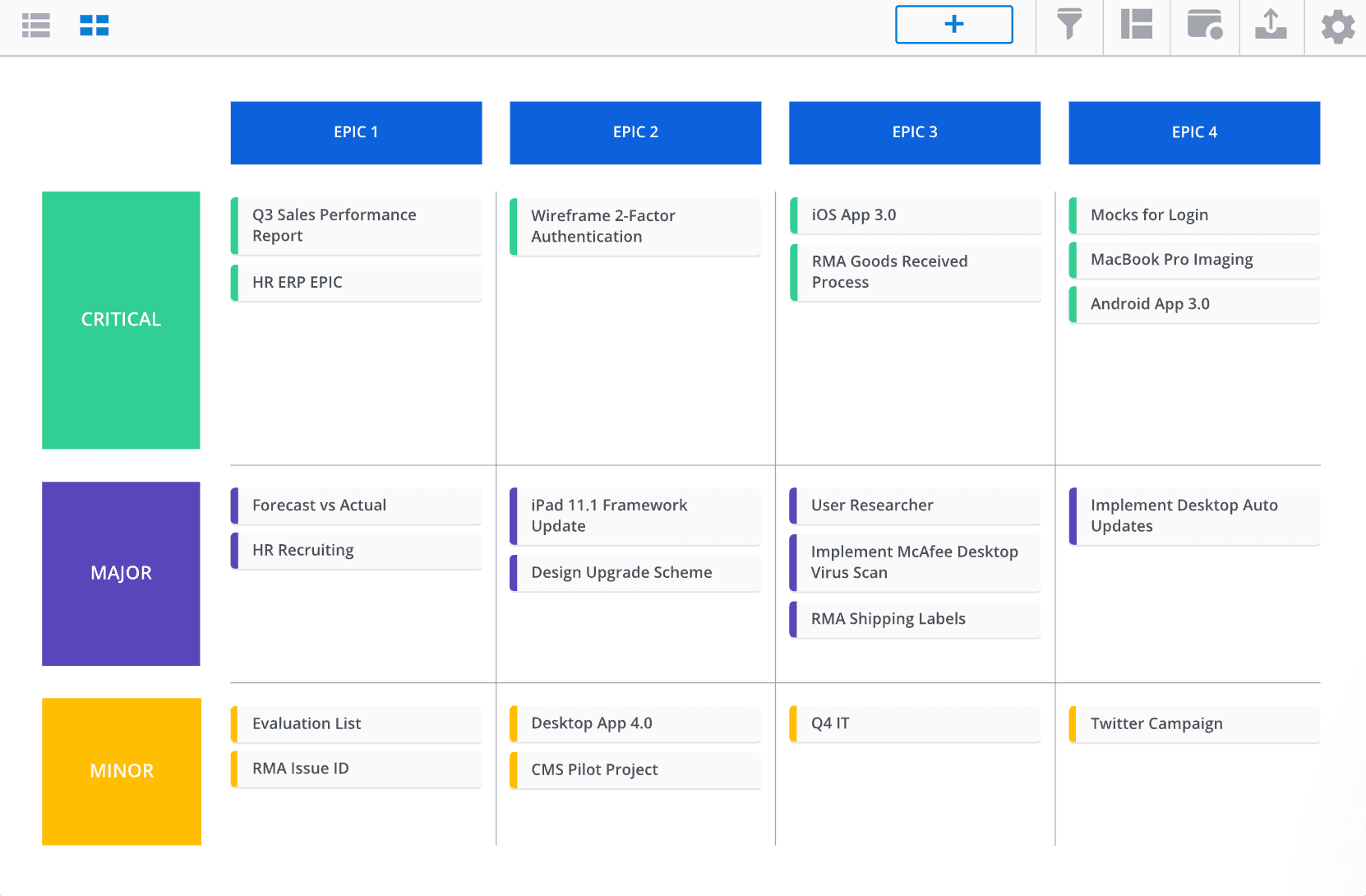Click the green CRITICAL row label
Image resolution: width=1366 pixels, height=896 pixels.
pyautogui.click(x=121, y=320)
